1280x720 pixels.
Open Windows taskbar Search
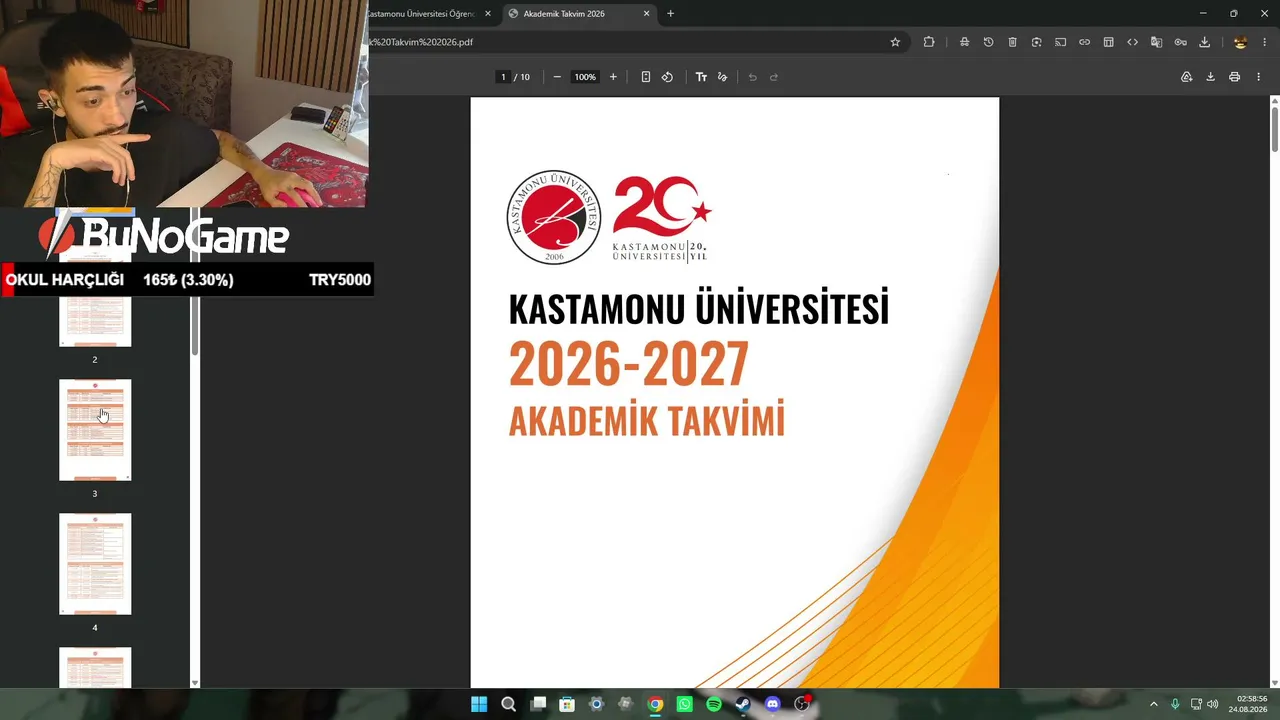coord(508,704)
